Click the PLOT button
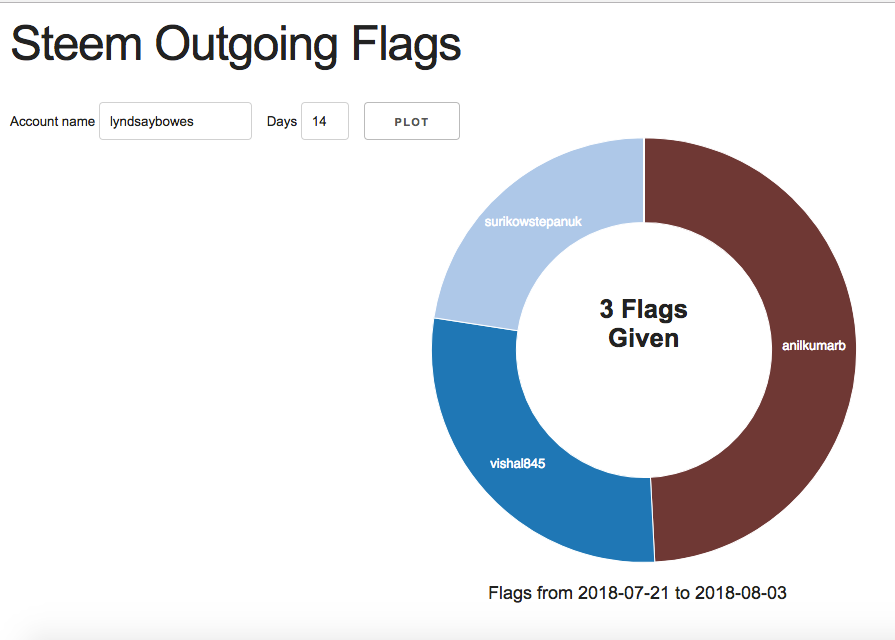The image size is (895, 640). point(412,121)
